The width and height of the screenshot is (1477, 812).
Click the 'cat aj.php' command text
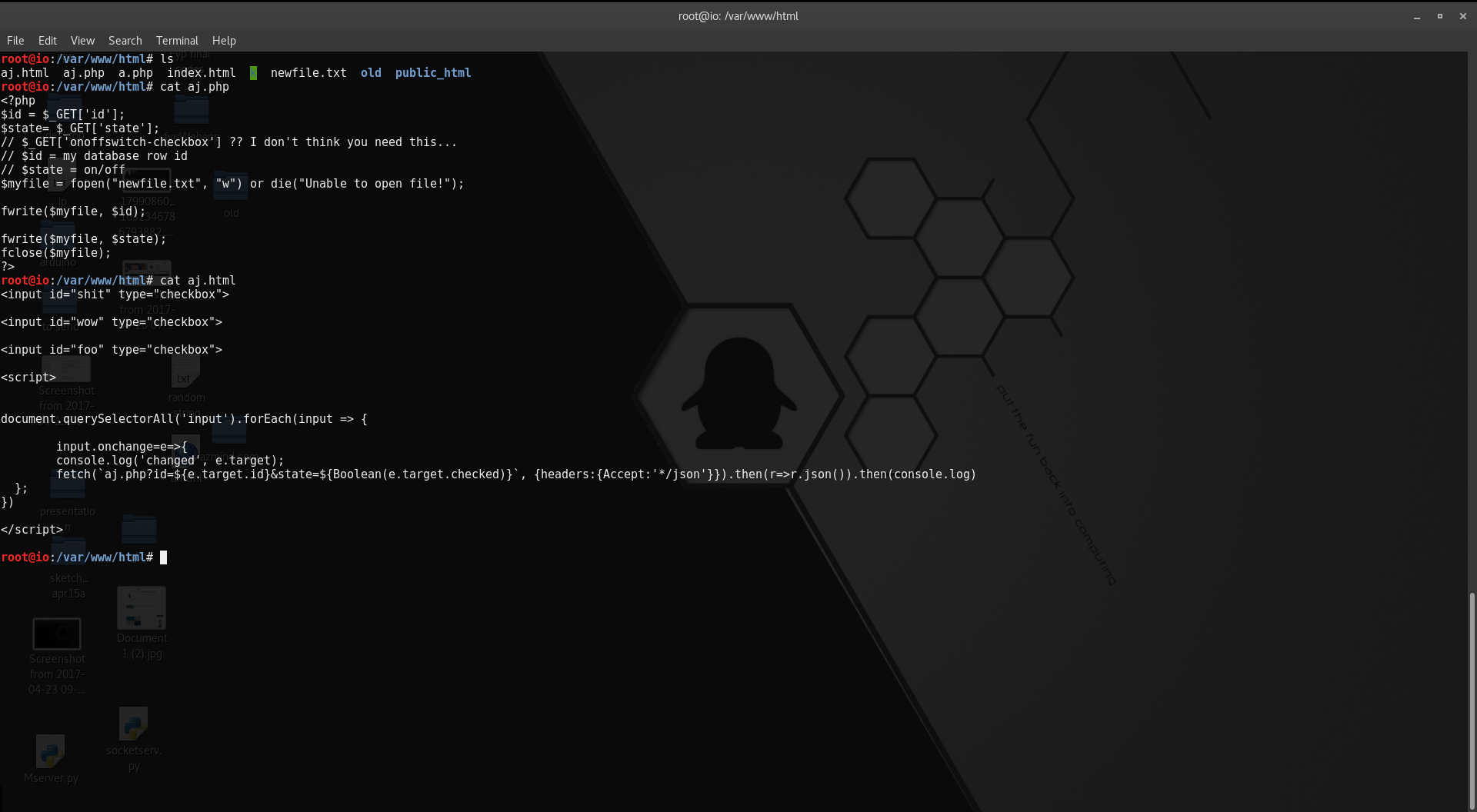click(195, 87)
